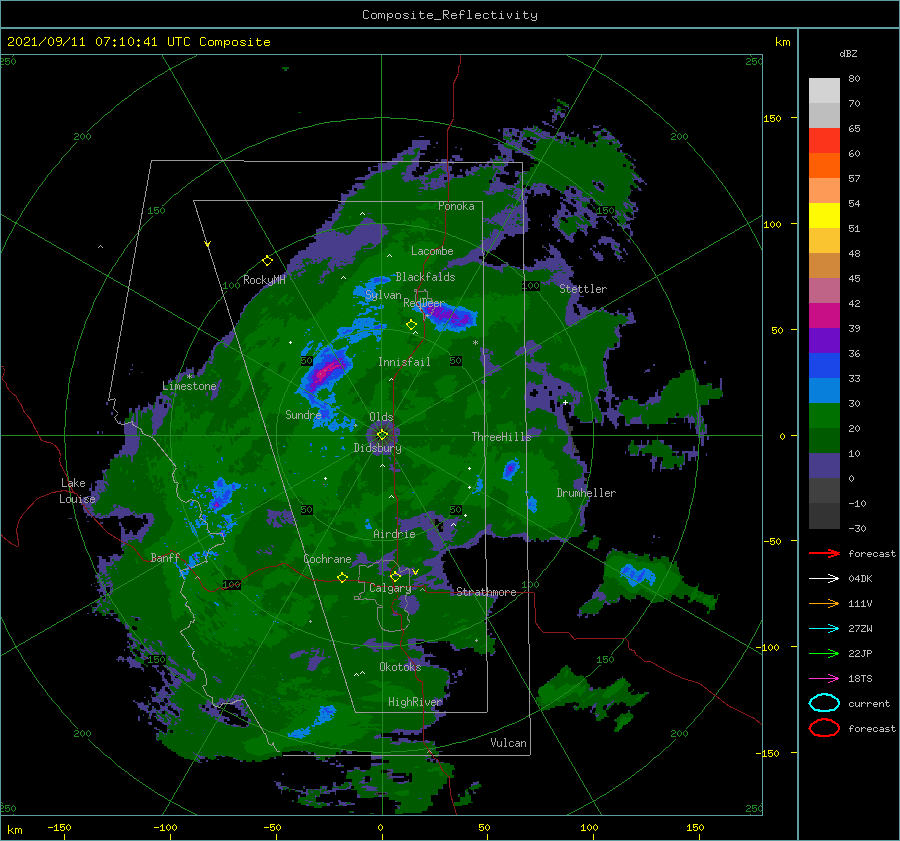Viewport: 900px width, 841px height.
Task: Click the storm cell northwest of Drumheller
Action: click(510, 470)
